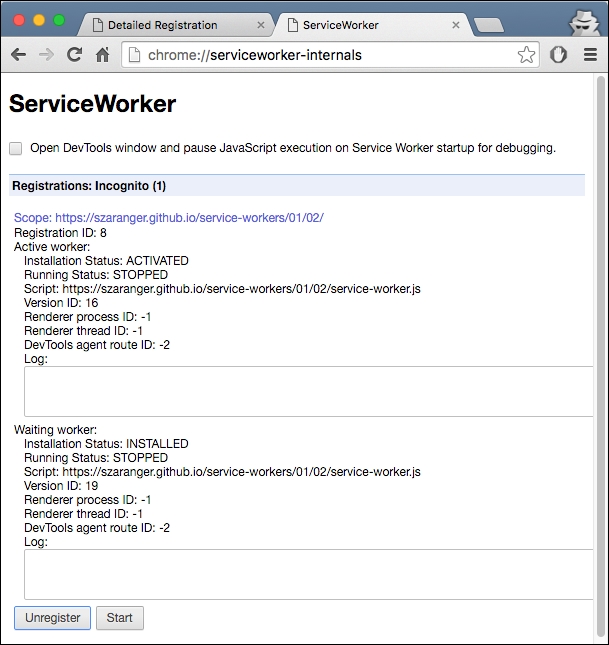Open a new tab with the blank tab button
Viewport: 609px width, 645px height.
pyautogui.click(x=488, y=24)
